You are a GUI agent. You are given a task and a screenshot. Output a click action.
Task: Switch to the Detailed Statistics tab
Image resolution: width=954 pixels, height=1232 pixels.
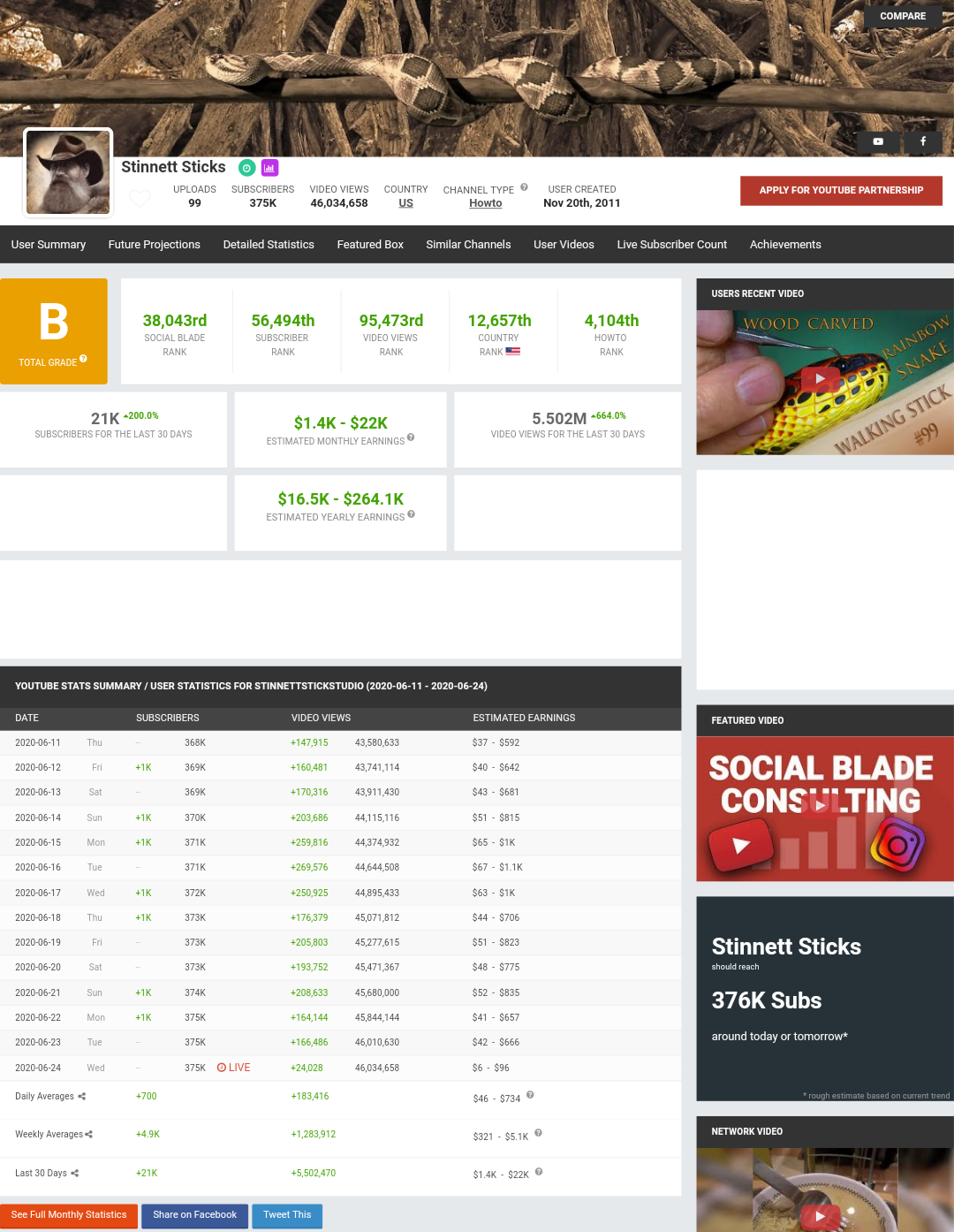pos(269,245)
